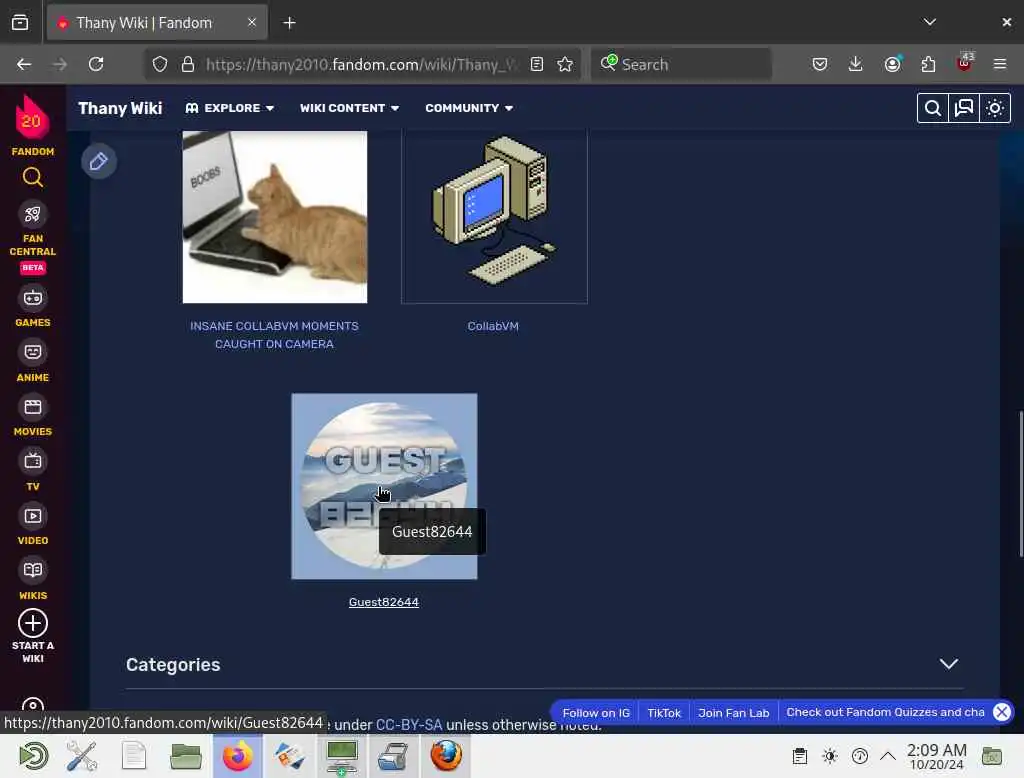Open the taskbar start menu icon
Viewport: 1024px width, 778px height.
click(33, 756)
